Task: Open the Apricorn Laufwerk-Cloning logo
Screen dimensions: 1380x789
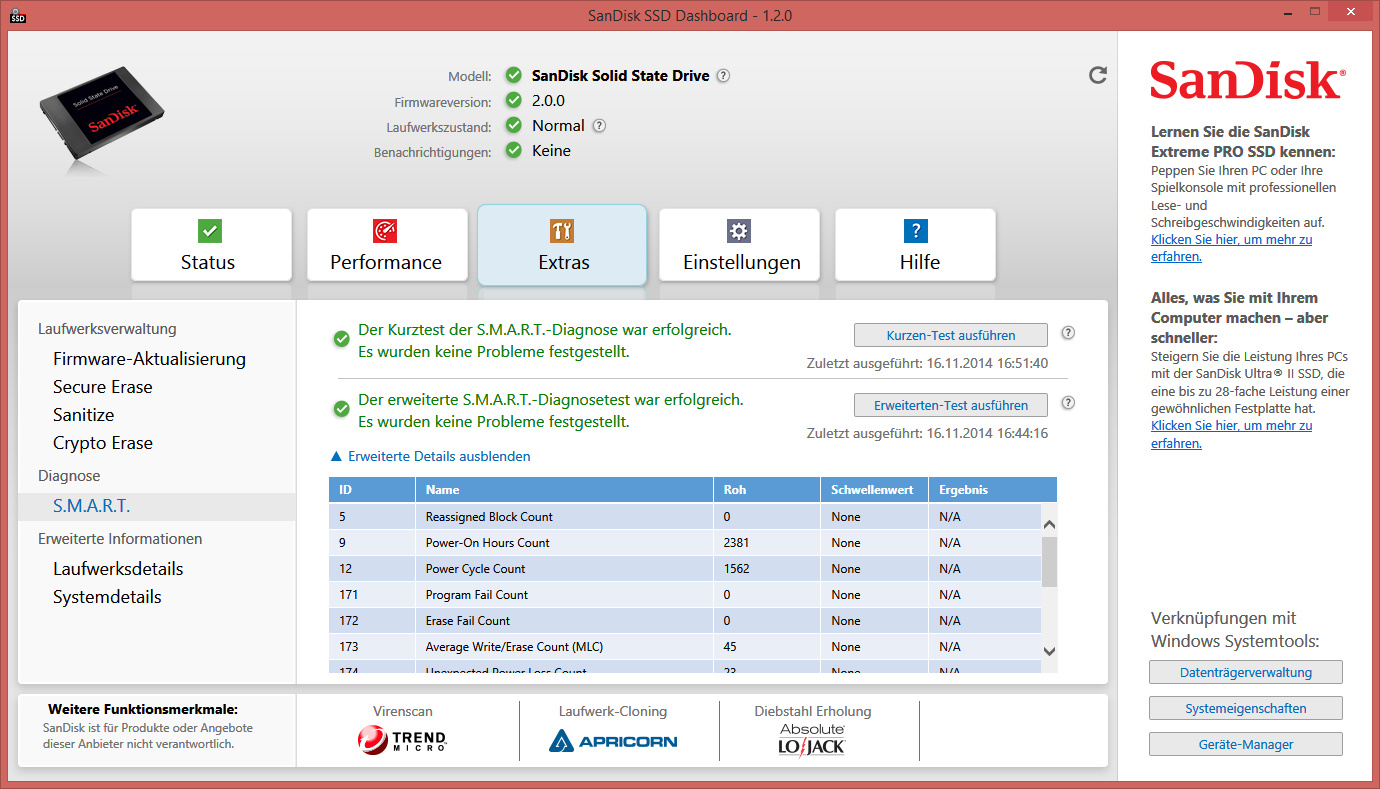Action: [x=613, y=741]
